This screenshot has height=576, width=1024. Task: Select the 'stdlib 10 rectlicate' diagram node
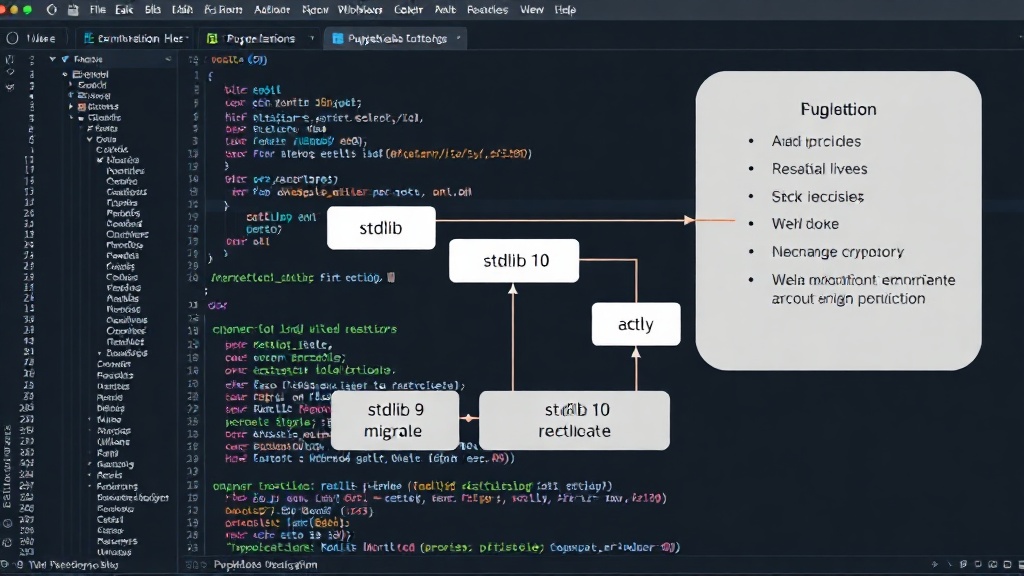(575, 421)
